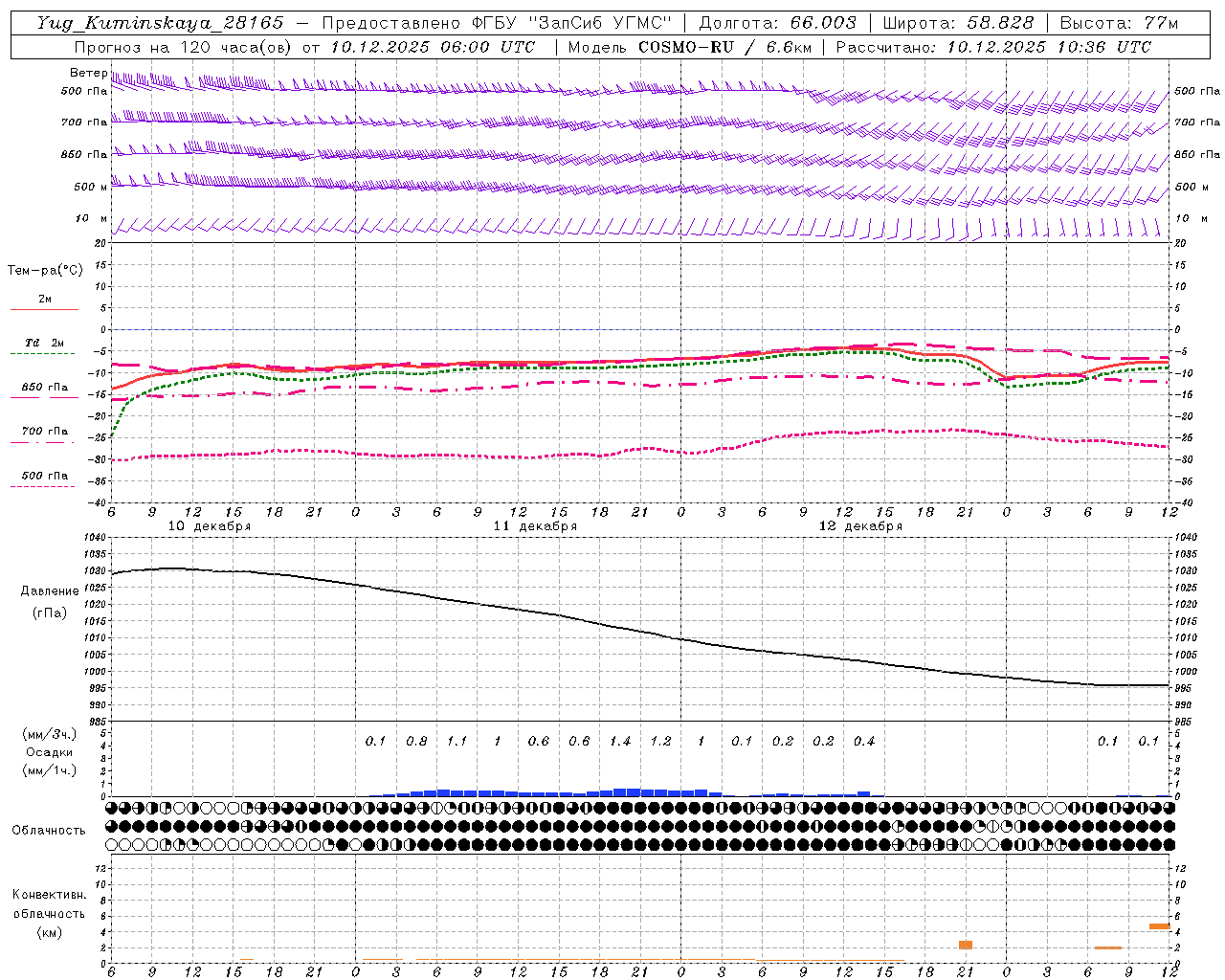The image size is (1225, 980).
Task: Click the tallest orange convective bar near 5 km
Action: [x=1159, y=926]
